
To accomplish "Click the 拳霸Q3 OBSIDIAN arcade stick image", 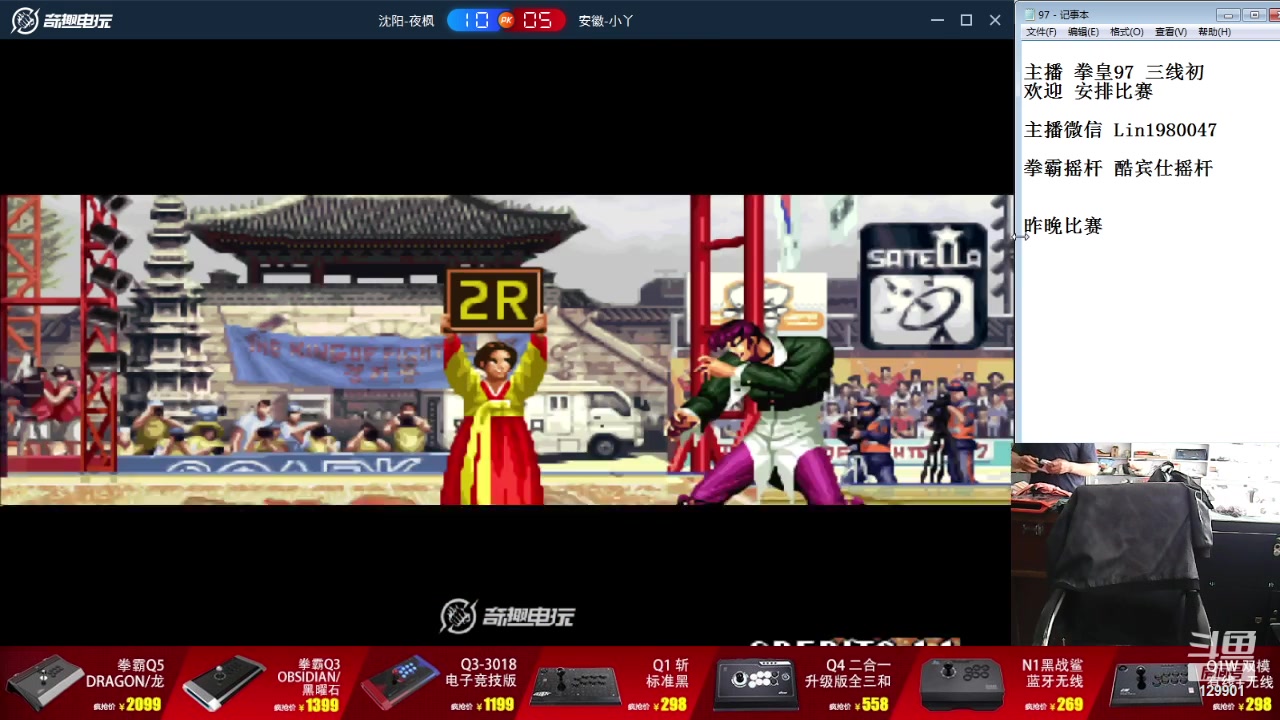I will pyautogui.click(x=223, y=682).
